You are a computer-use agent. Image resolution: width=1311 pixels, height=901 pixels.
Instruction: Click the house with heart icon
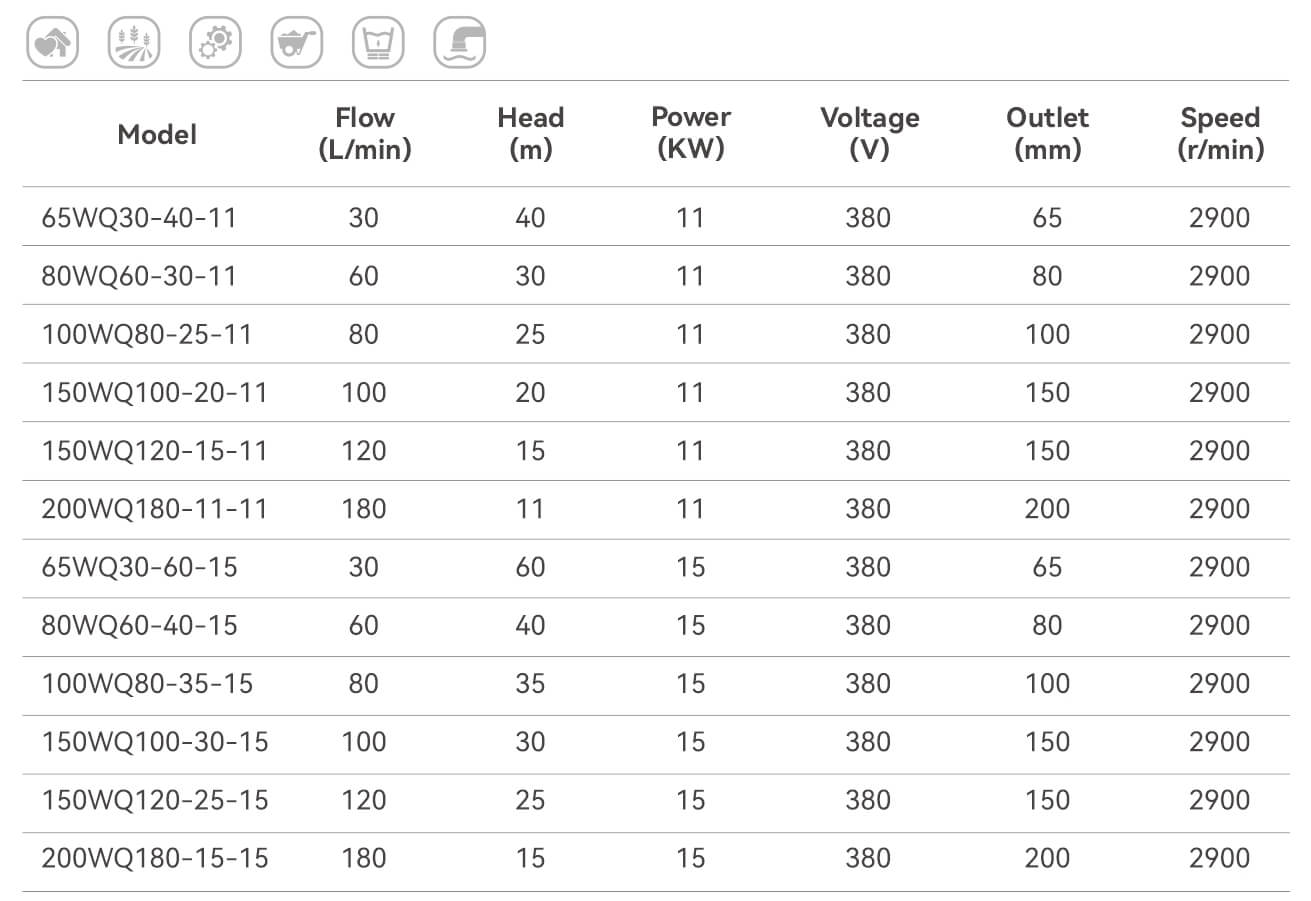point(52,43)
